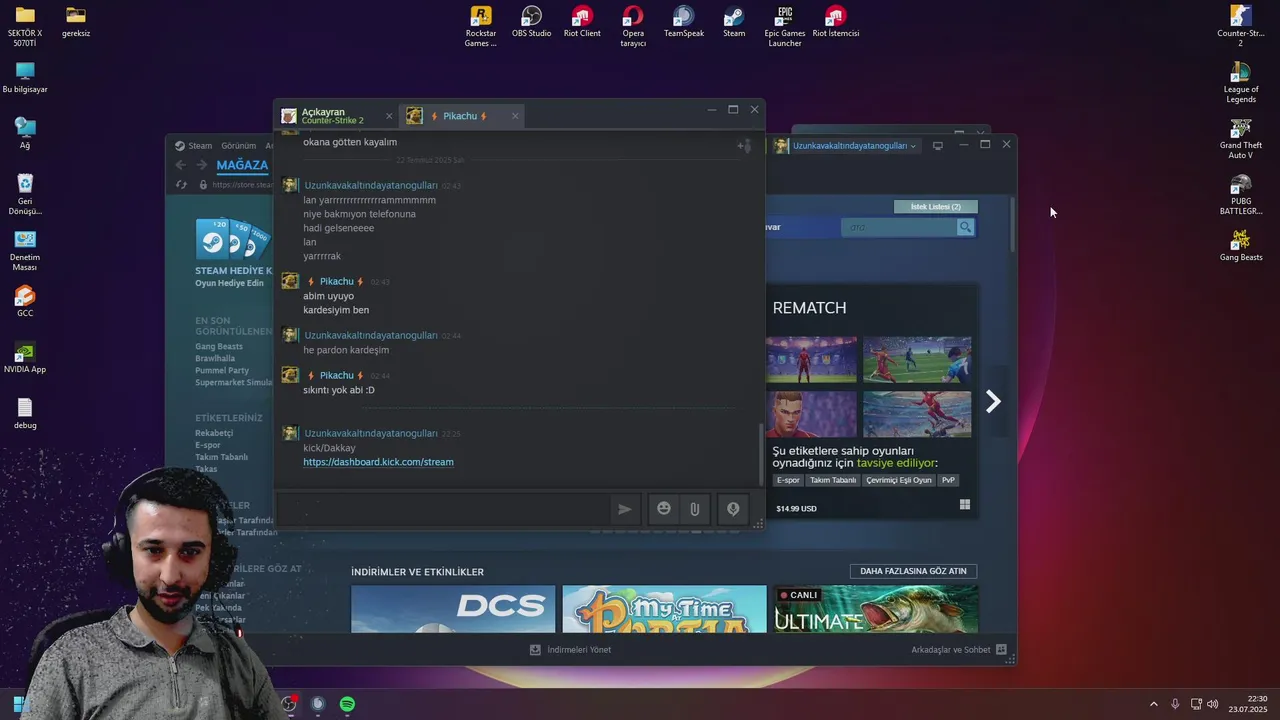Click the Steam store search field

898,227
